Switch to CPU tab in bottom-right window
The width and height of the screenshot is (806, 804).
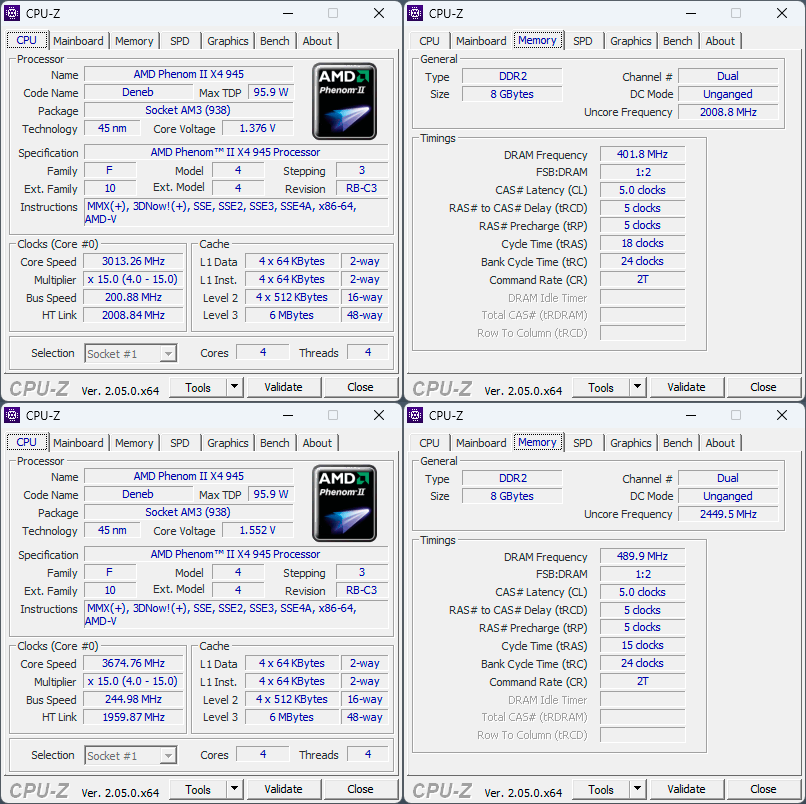pos(429,443)
